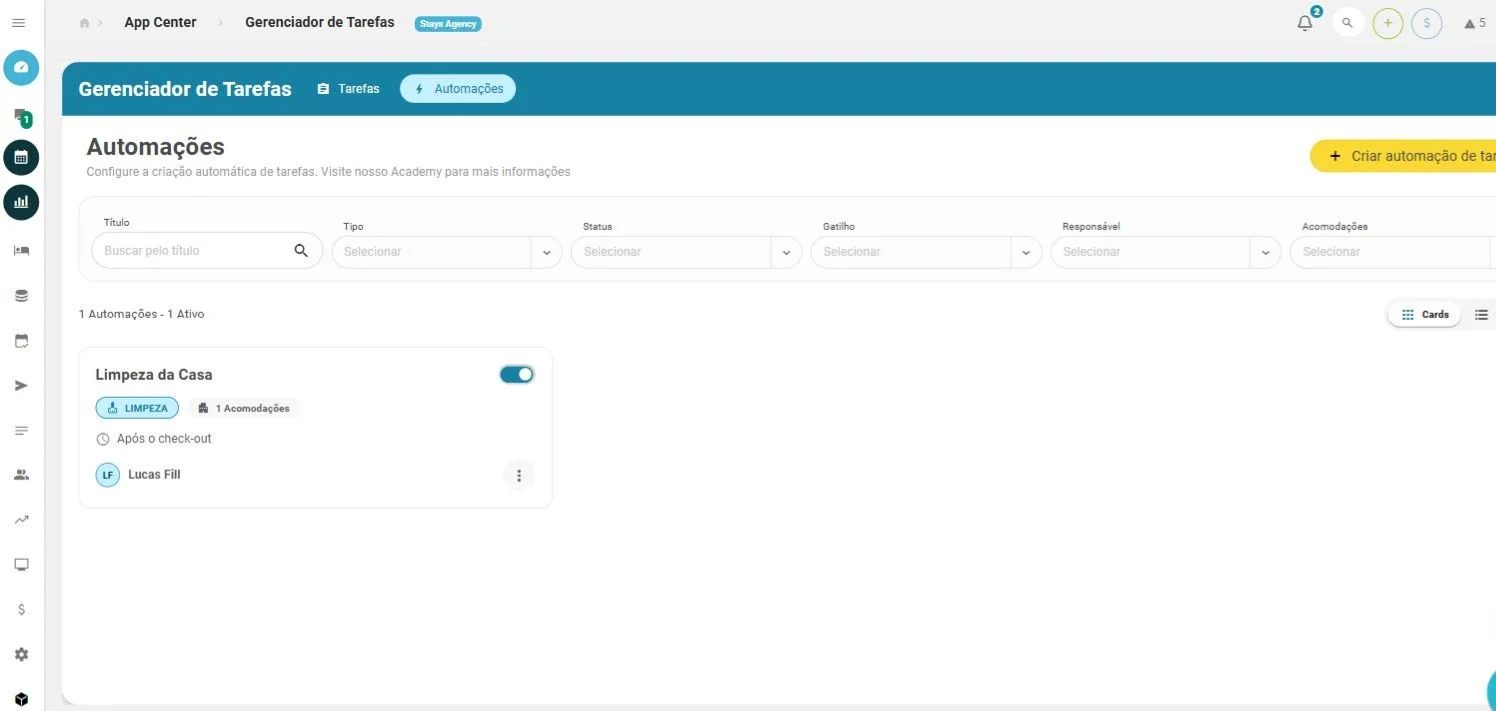This screenshot has height=711, width=1496.
Task: Toggle the Limpeza da Casa automation switch
Action: tap(516, 374)
